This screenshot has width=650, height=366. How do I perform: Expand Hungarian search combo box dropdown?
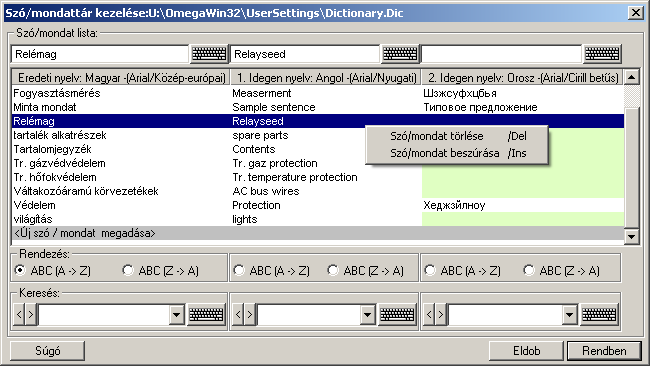point(176,315)
